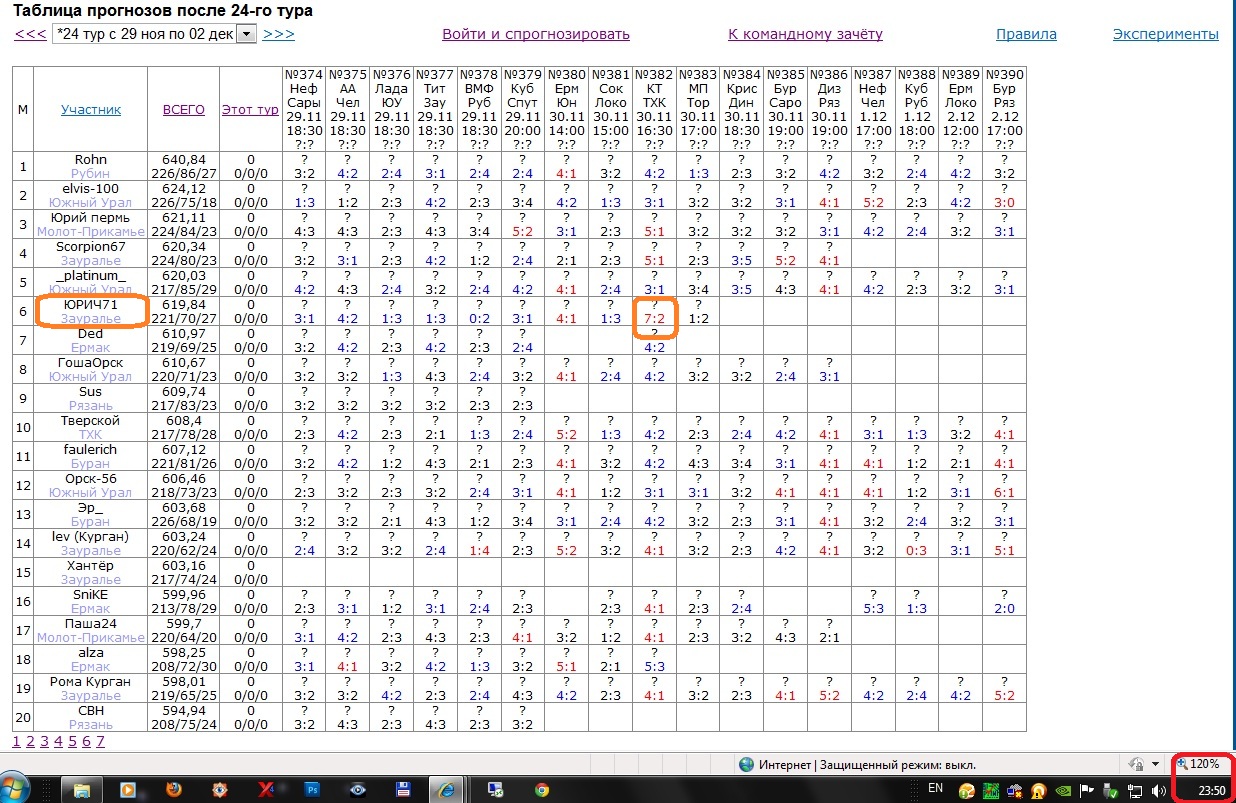Click the 'Войти и спрогнозировать' link

536,34
